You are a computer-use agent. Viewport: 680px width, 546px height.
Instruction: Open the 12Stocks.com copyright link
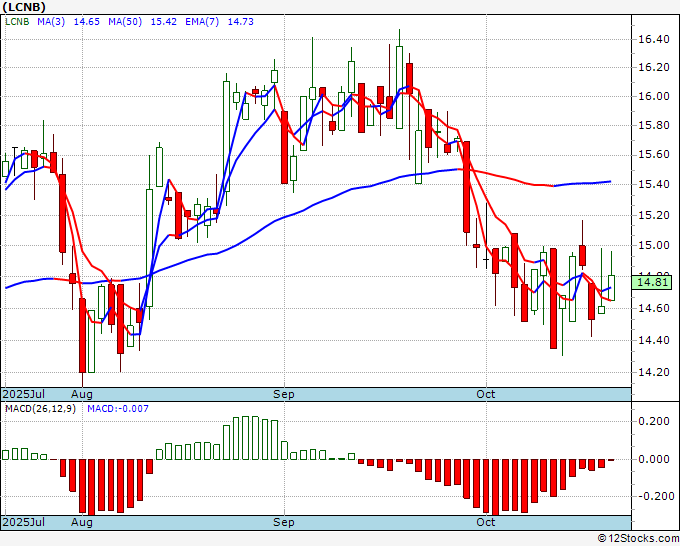(638, 539)
